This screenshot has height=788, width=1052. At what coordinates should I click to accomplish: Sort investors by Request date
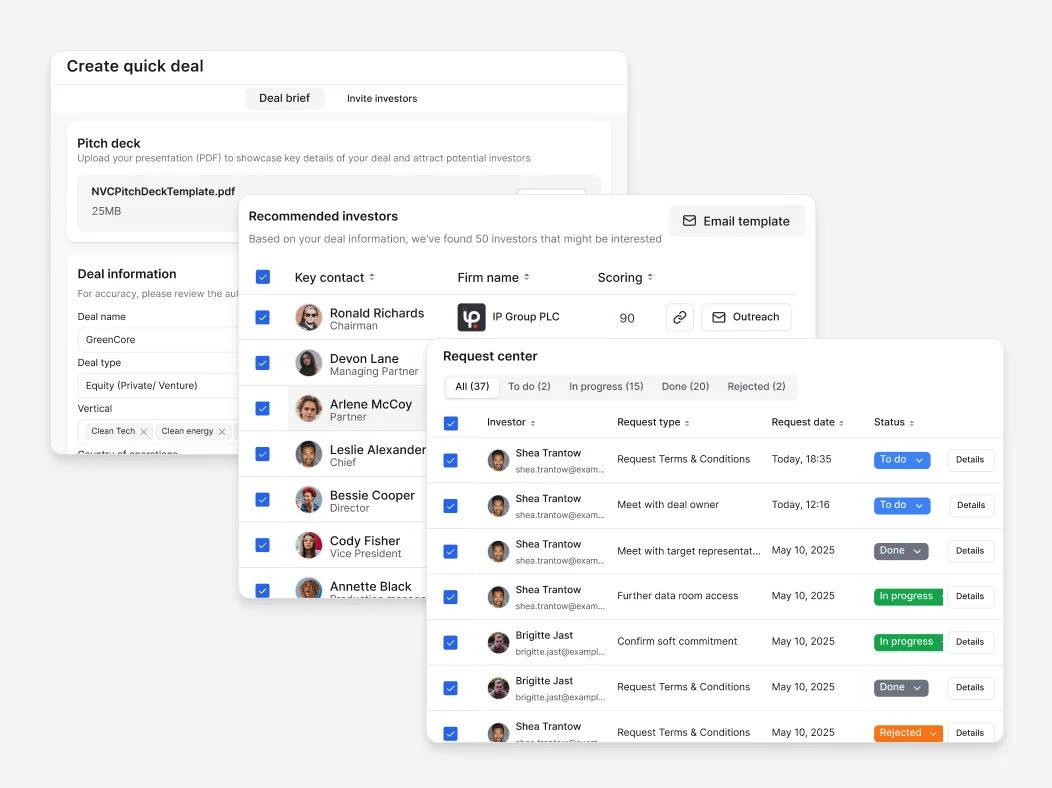(841, 423)
